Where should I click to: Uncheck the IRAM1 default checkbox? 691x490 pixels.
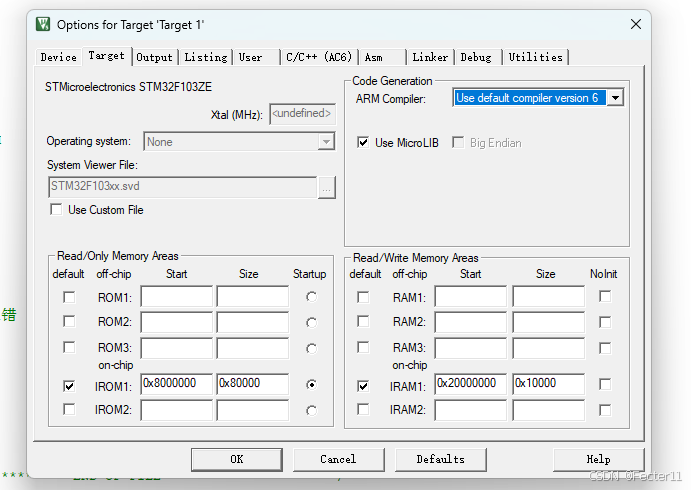[363, 386]
